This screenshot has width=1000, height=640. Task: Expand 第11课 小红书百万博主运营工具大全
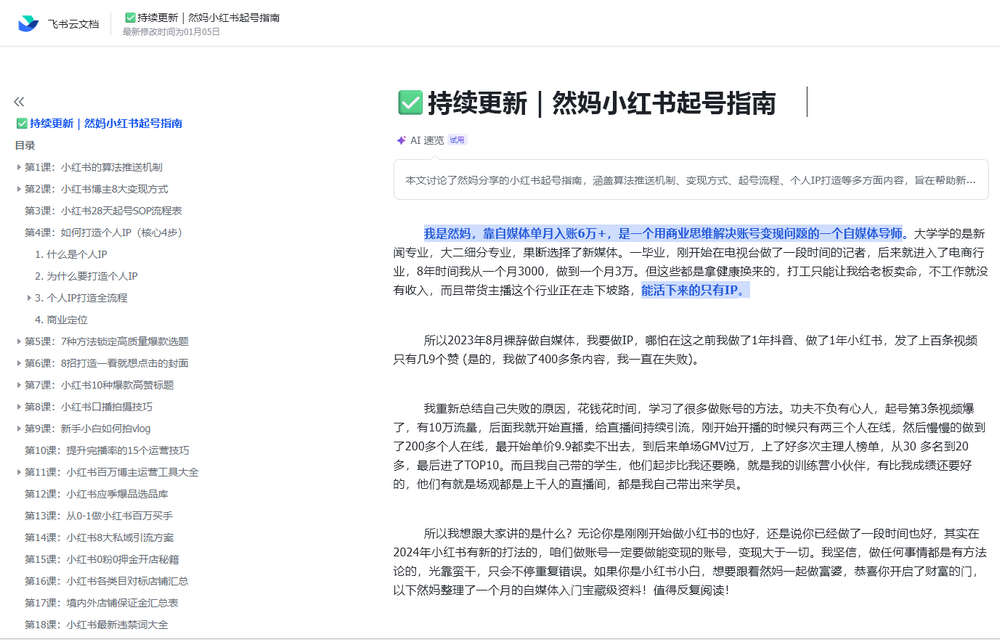(x=19, y=472)
